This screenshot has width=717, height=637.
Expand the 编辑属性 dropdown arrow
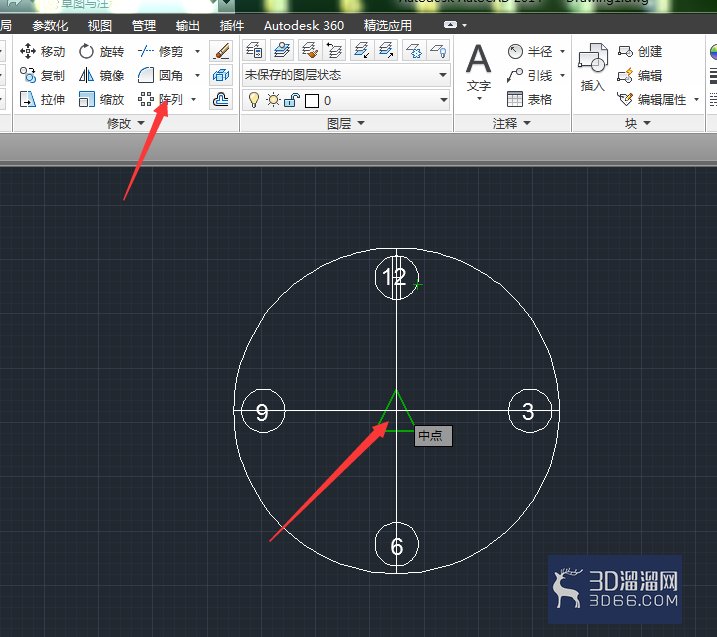696,99
